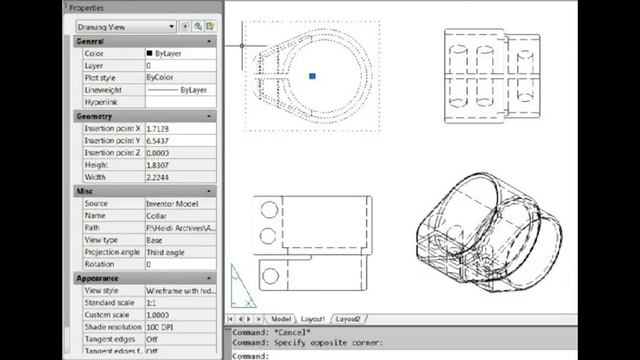640x360 pixels.
Task: Click the Width value 2.2244
Action: point(181,178)
